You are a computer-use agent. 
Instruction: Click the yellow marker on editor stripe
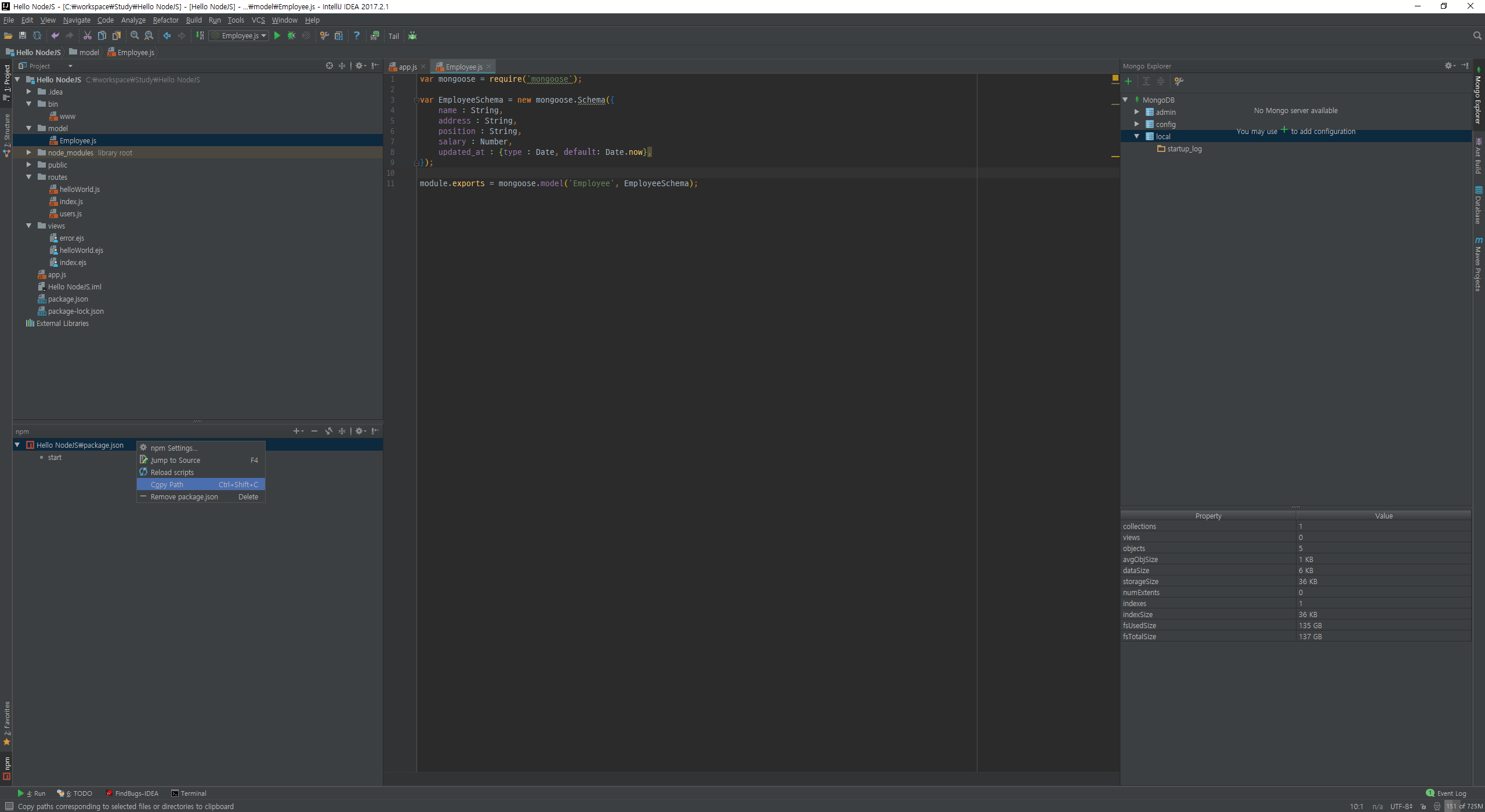(1115, 157)
